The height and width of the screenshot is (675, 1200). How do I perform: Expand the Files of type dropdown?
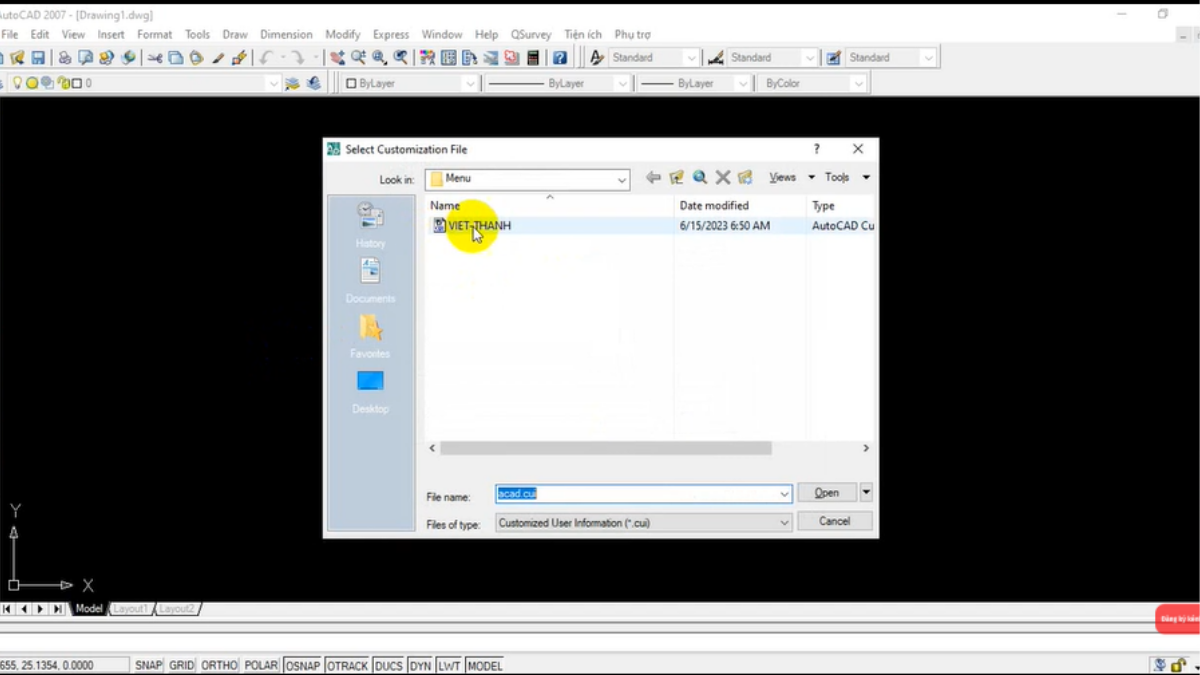pyautogui.click(x=784, y=523)
